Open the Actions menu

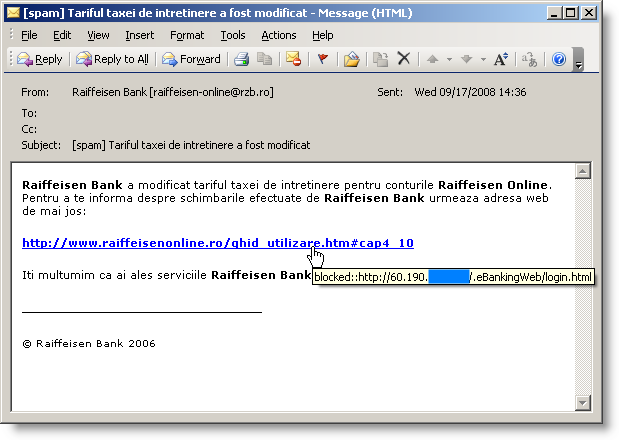(x=279, y=36)
